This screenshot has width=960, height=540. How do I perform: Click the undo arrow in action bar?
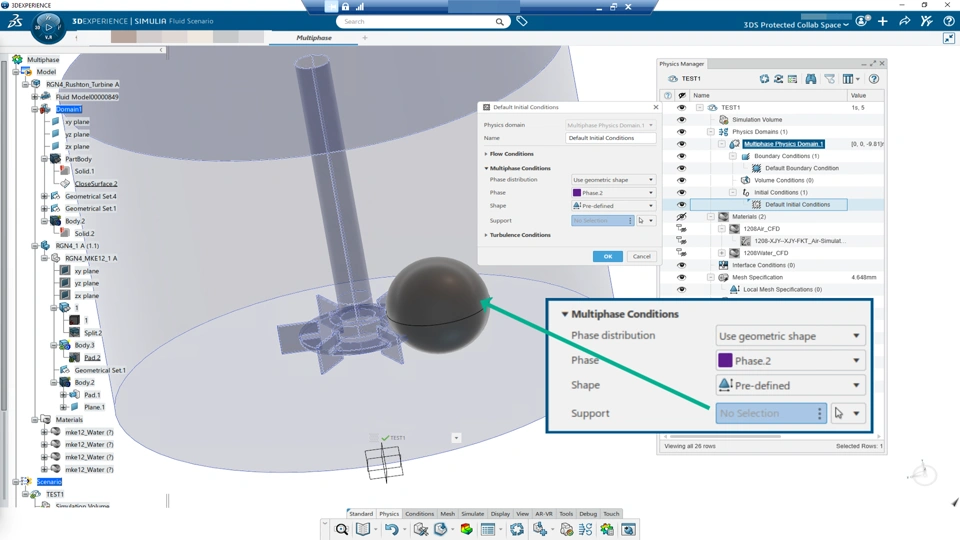pos(392,530)
